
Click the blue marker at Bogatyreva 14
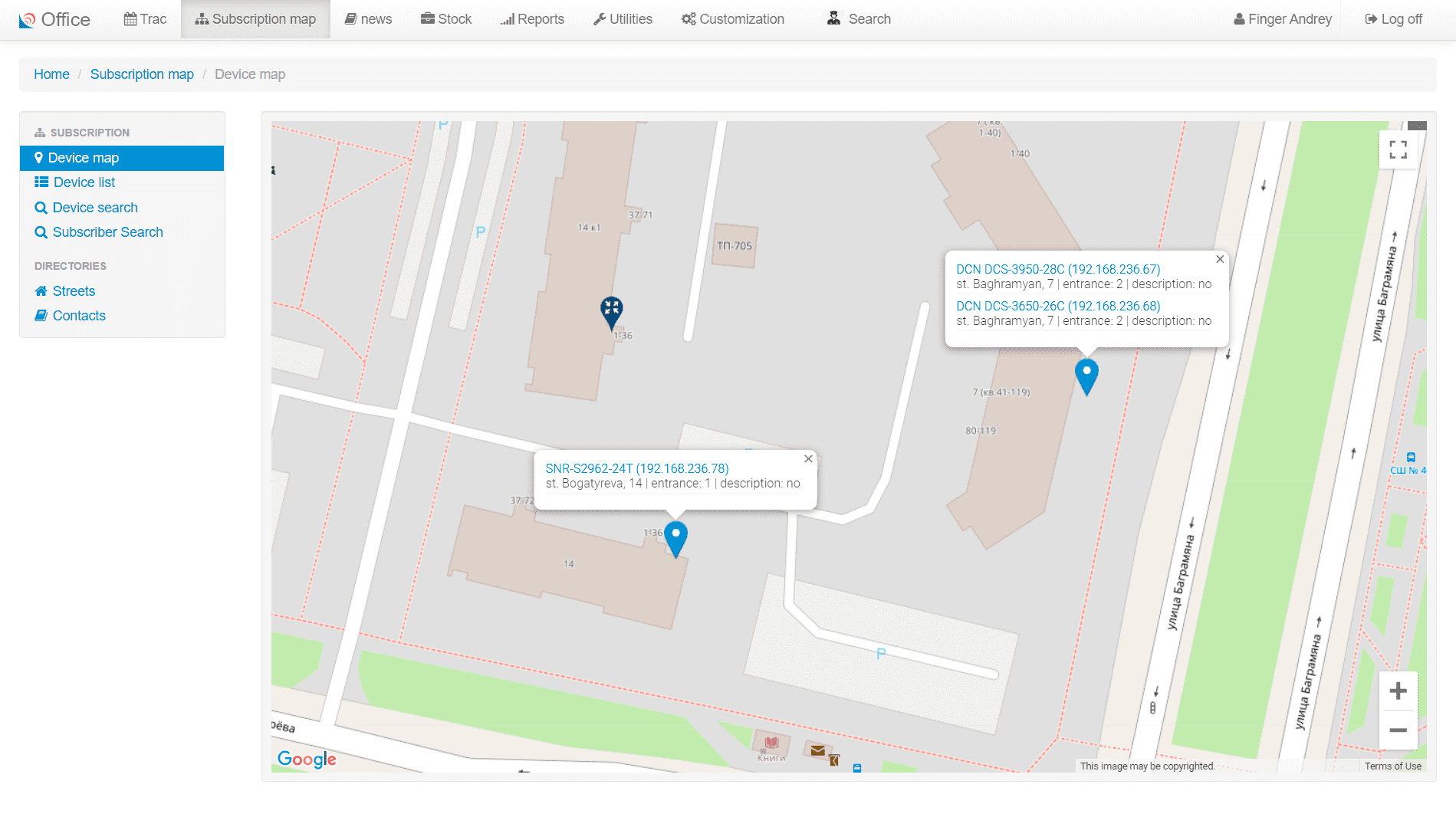pyautogui.click(x=675, y=539)
